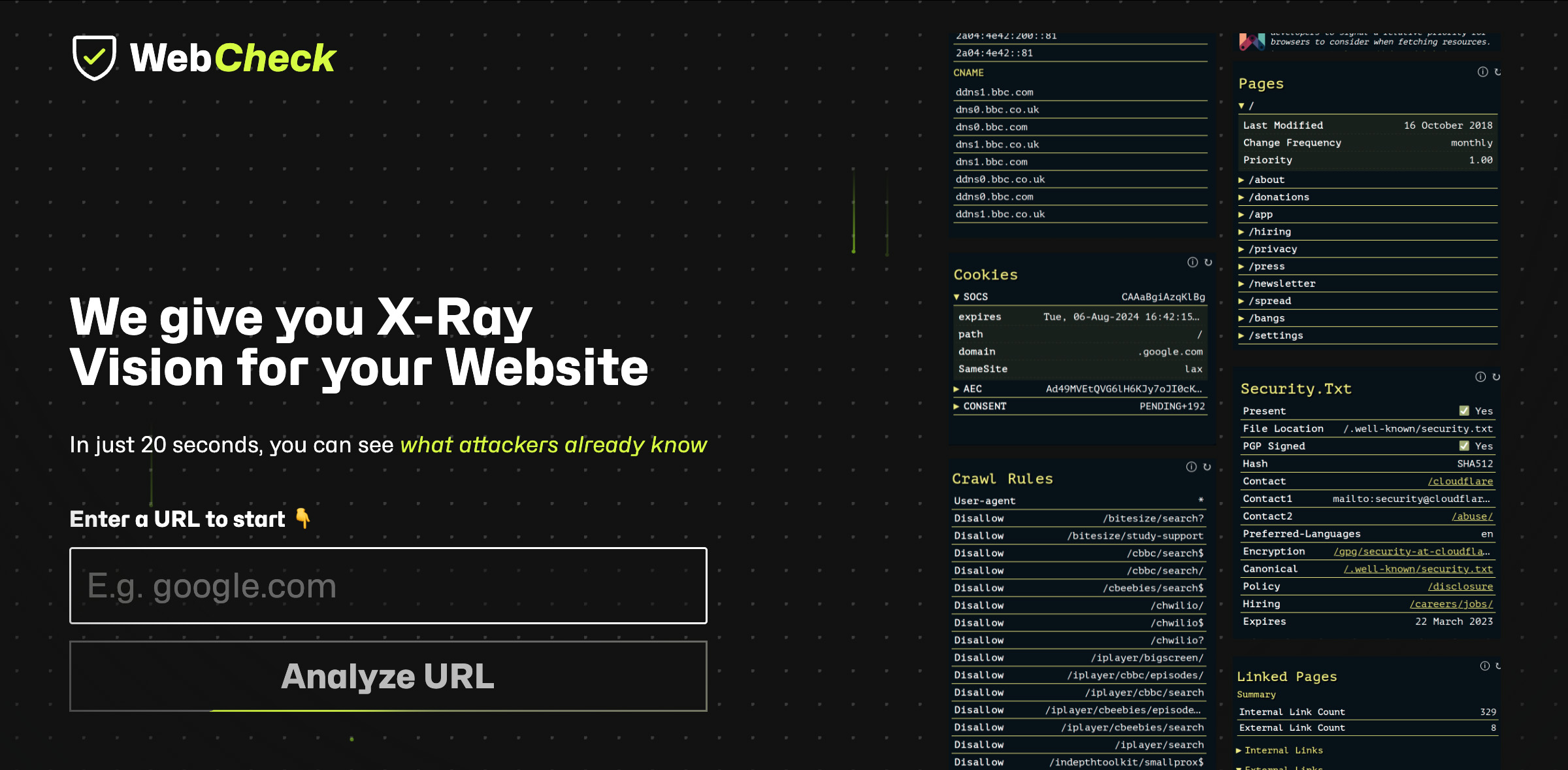Select the cookie expires value

click(x=1121, y=317)
